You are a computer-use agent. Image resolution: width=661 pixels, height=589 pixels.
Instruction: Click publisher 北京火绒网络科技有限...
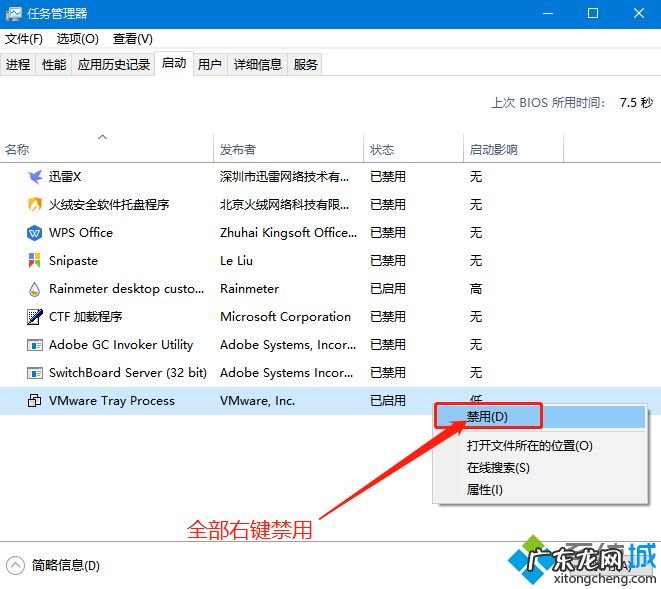click(x=284, y=204)
